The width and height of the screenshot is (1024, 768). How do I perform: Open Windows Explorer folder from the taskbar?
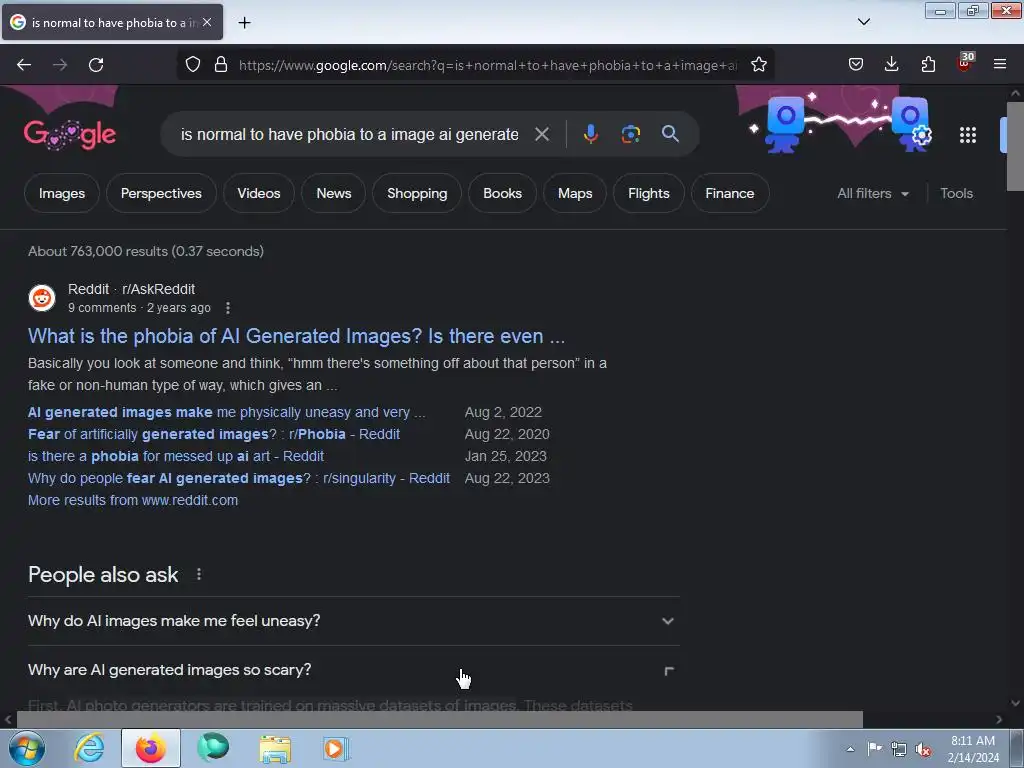(275, 748)
